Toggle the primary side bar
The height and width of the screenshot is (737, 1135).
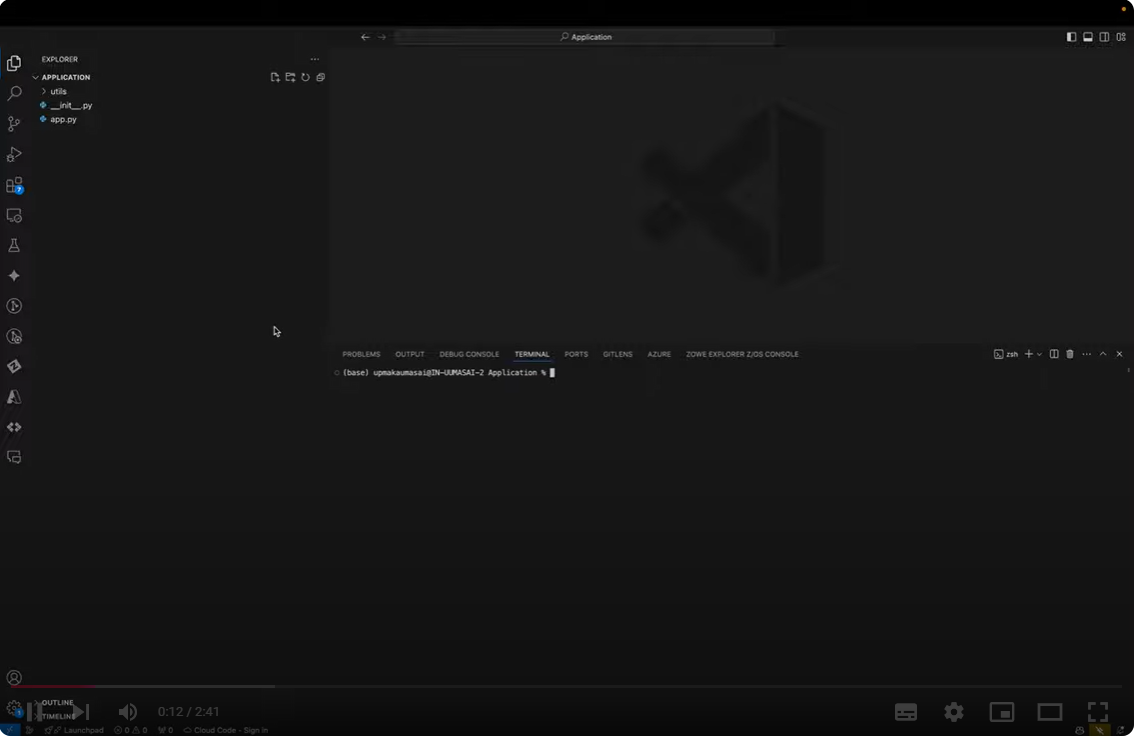1071,37
